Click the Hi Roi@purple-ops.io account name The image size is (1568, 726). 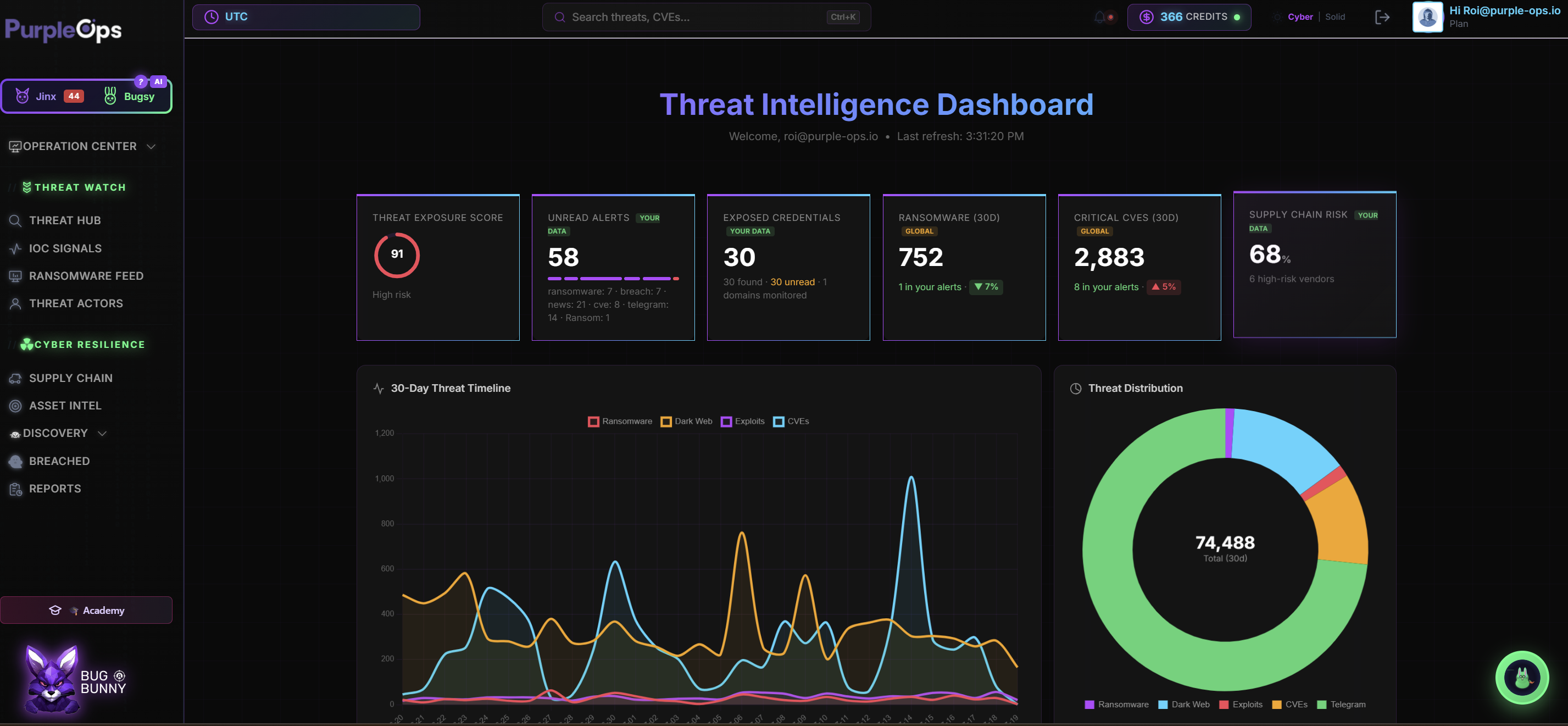(x=1505, y=10)
